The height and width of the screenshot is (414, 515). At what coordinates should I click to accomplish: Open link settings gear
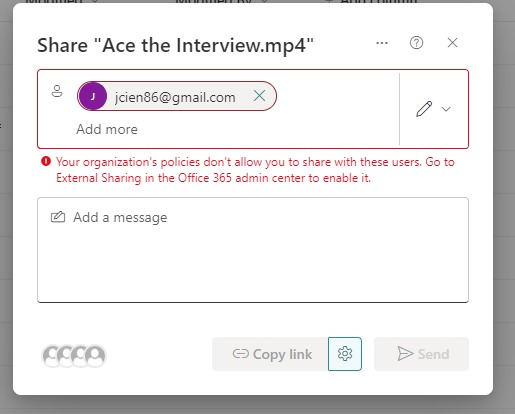(x=345, y=354)
